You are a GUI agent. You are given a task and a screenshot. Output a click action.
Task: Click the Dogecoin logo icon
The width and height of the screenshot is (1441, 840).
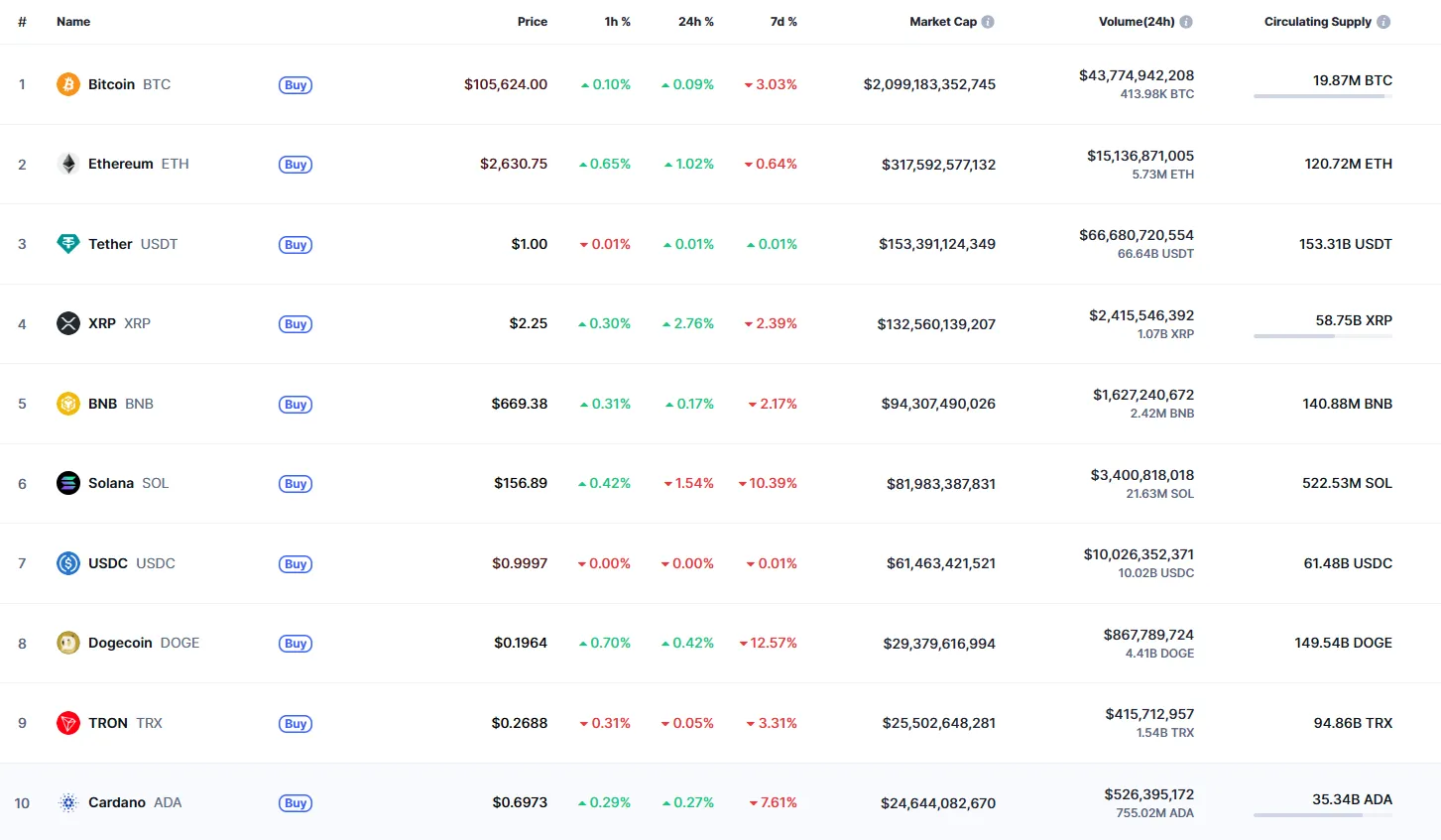67,643
